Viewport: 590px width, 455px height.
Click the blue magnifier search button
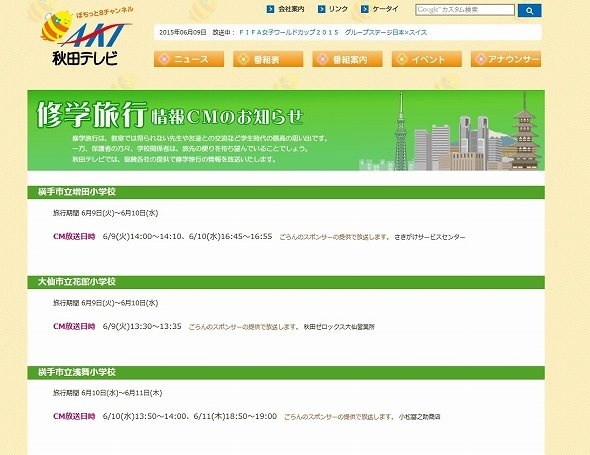pos(529,11)
